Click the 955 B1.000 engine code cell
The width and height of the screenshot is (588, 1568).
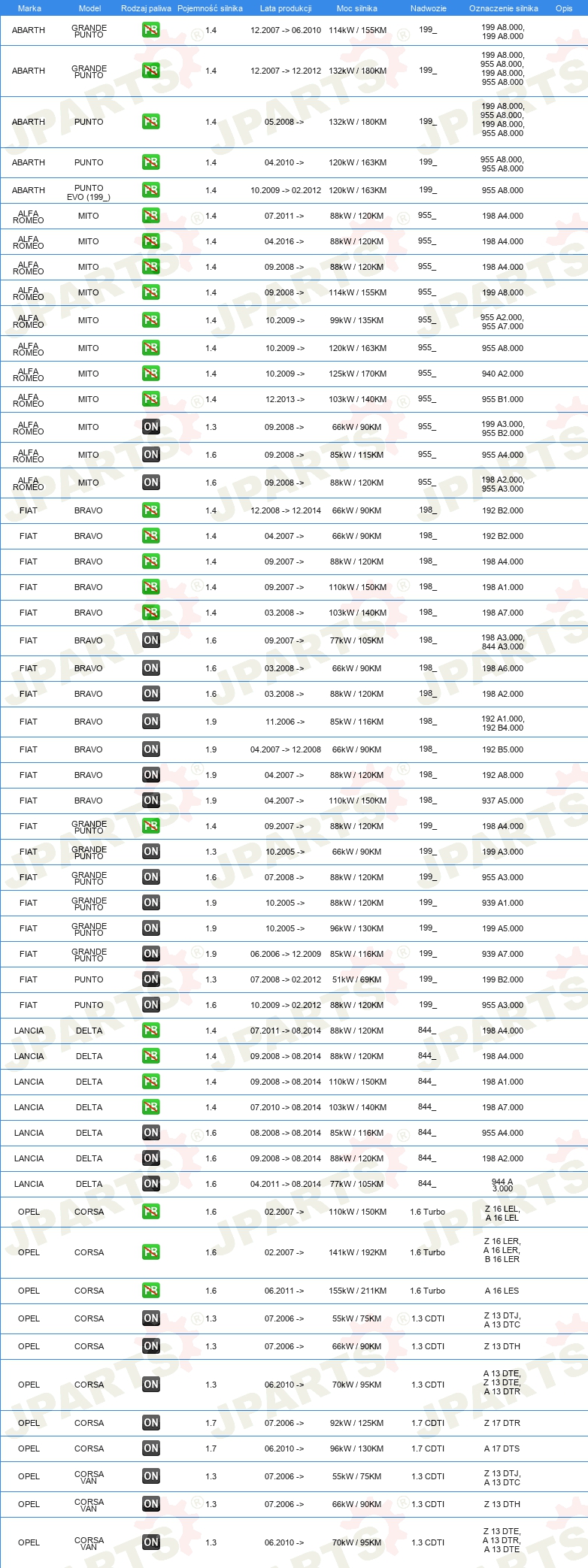[503, 399]
